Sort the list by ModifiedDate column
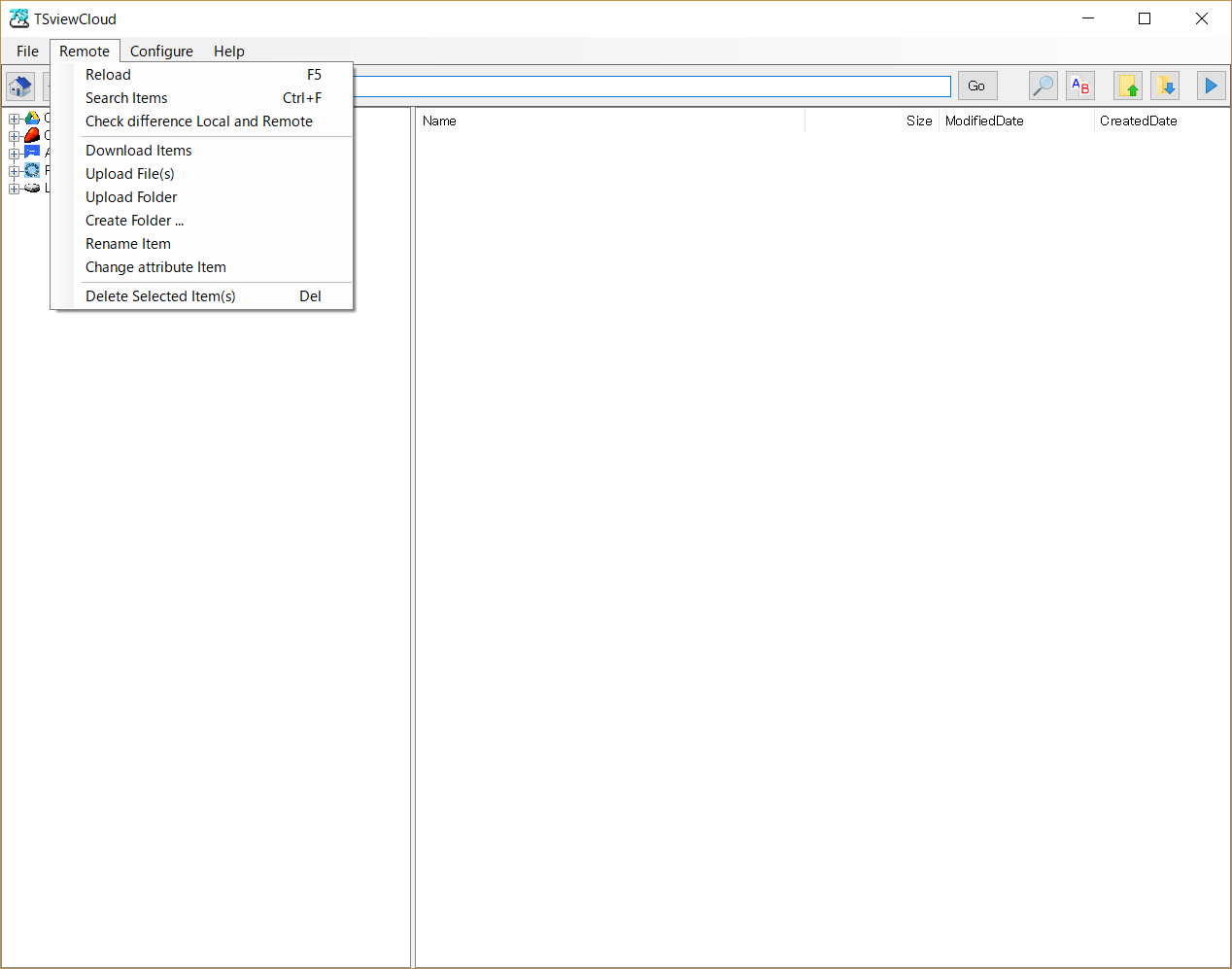 click(984, 121)
